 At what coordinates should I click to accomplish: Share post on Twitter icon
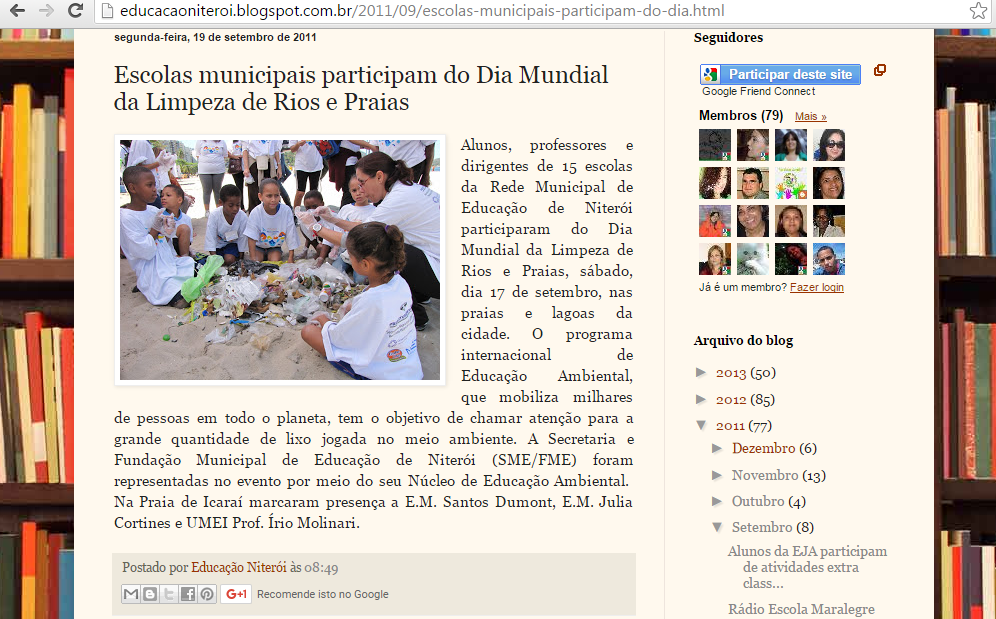[169, 594]
